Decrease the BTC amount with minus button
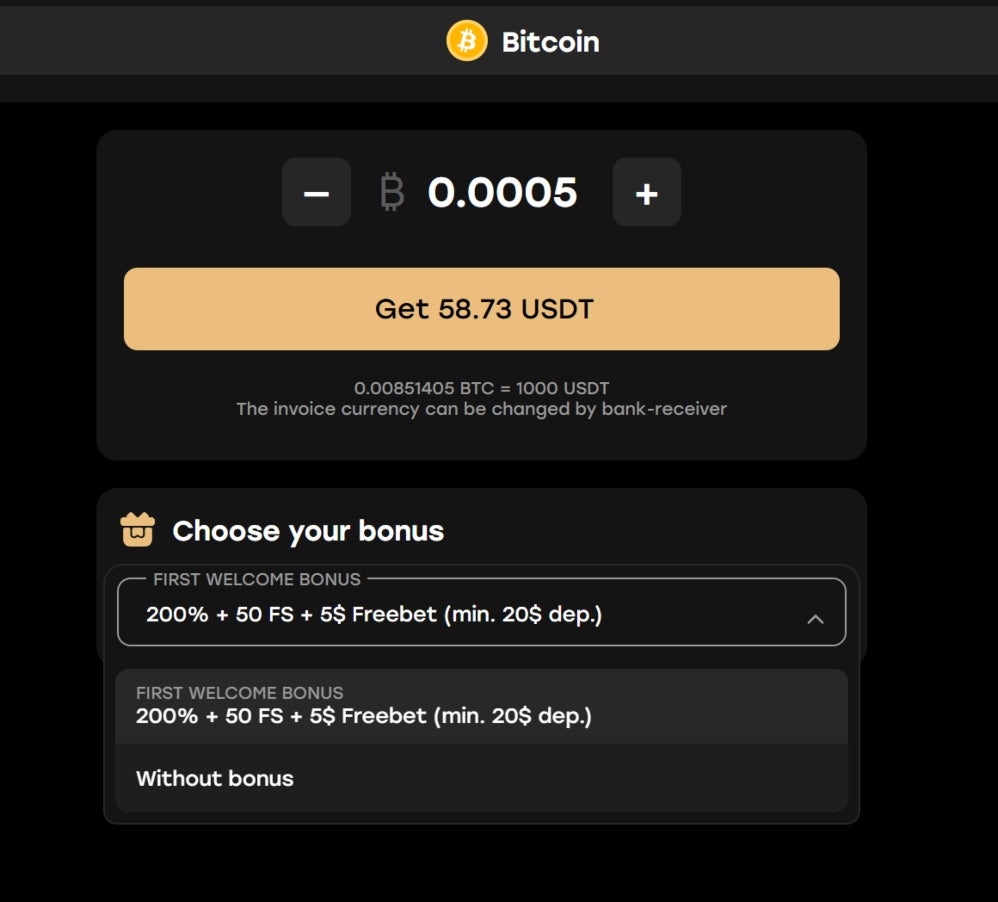This screenshot has height=902, width=998. point(316,192)
